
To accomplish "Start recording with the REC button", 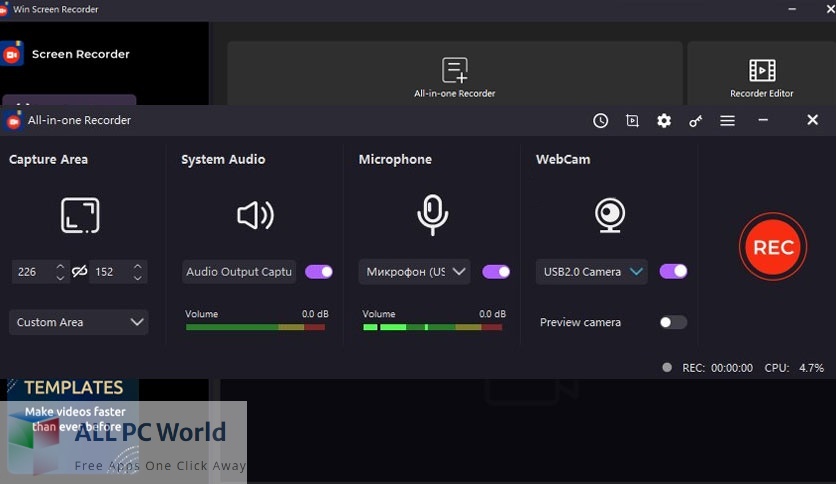I will 773,247.
